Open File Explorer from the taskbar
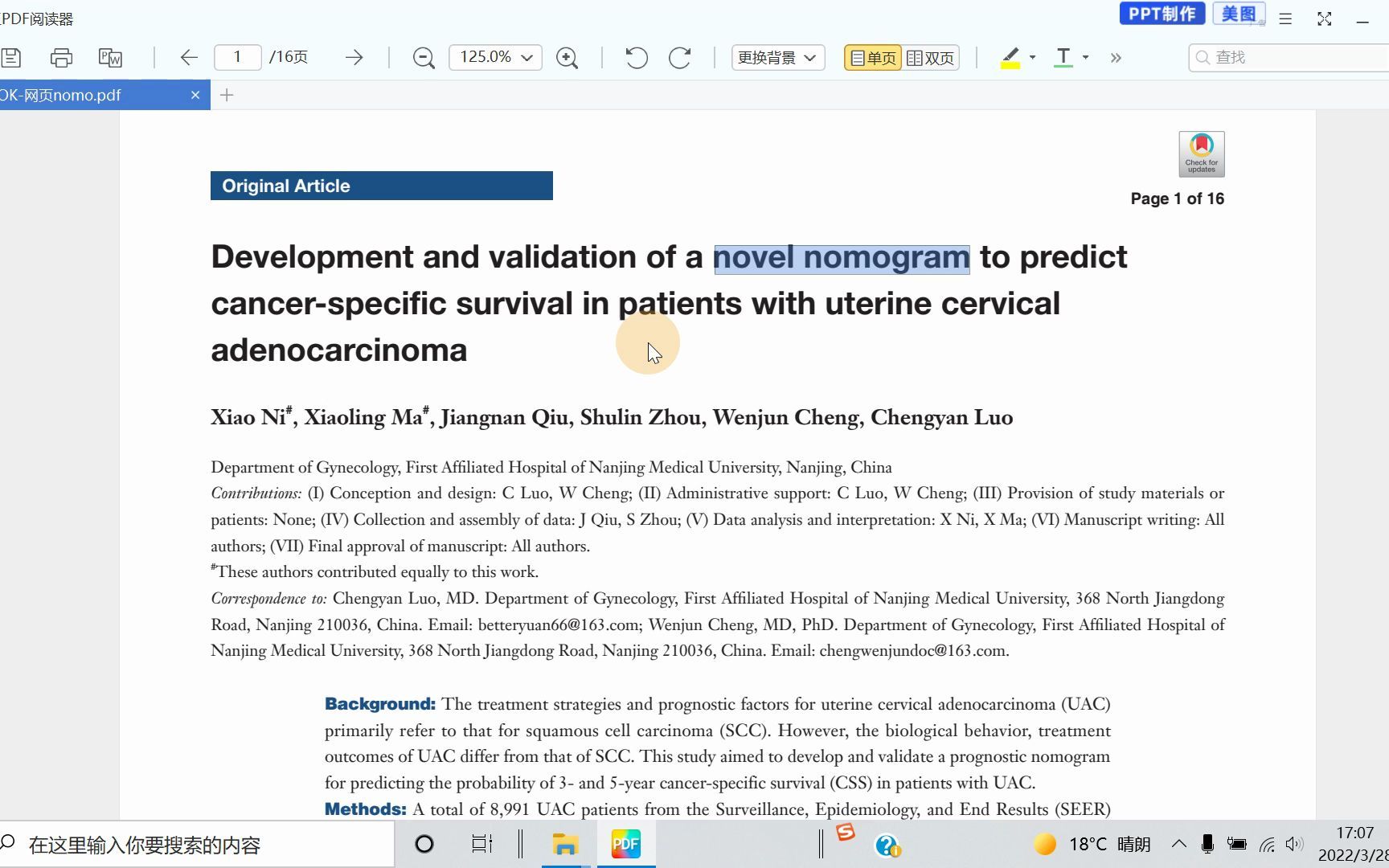 (x=565, y=844)
